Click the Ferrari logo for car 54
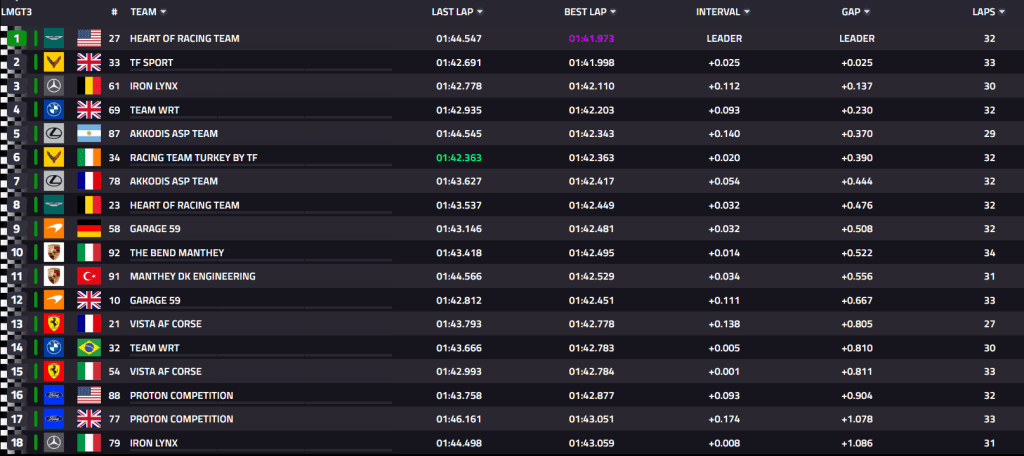The image size is (1024, 456). point(54,371)
